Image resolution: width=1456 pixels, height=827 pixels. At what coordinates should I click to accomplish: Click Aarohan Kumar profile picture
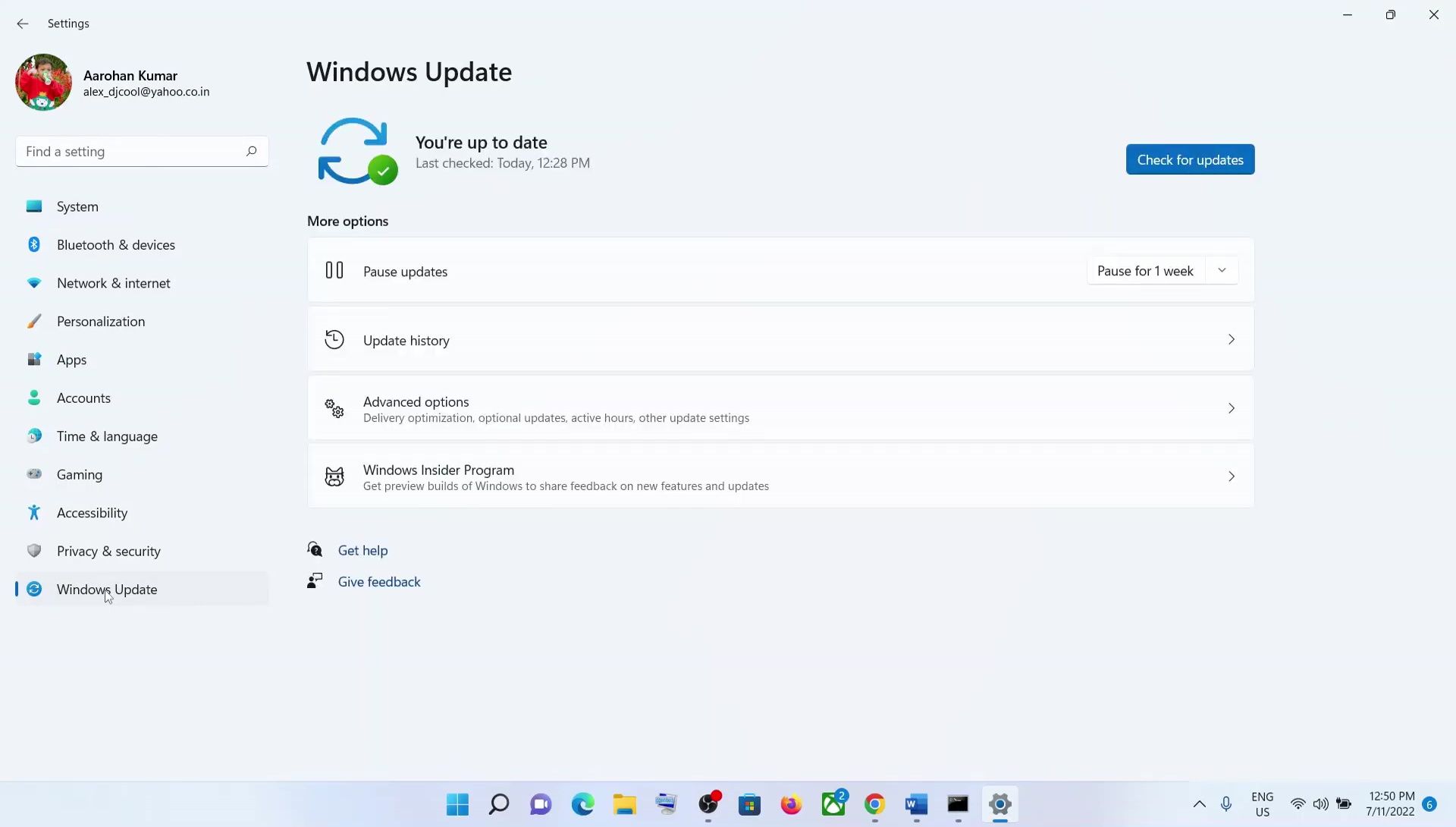pos(43,82)
